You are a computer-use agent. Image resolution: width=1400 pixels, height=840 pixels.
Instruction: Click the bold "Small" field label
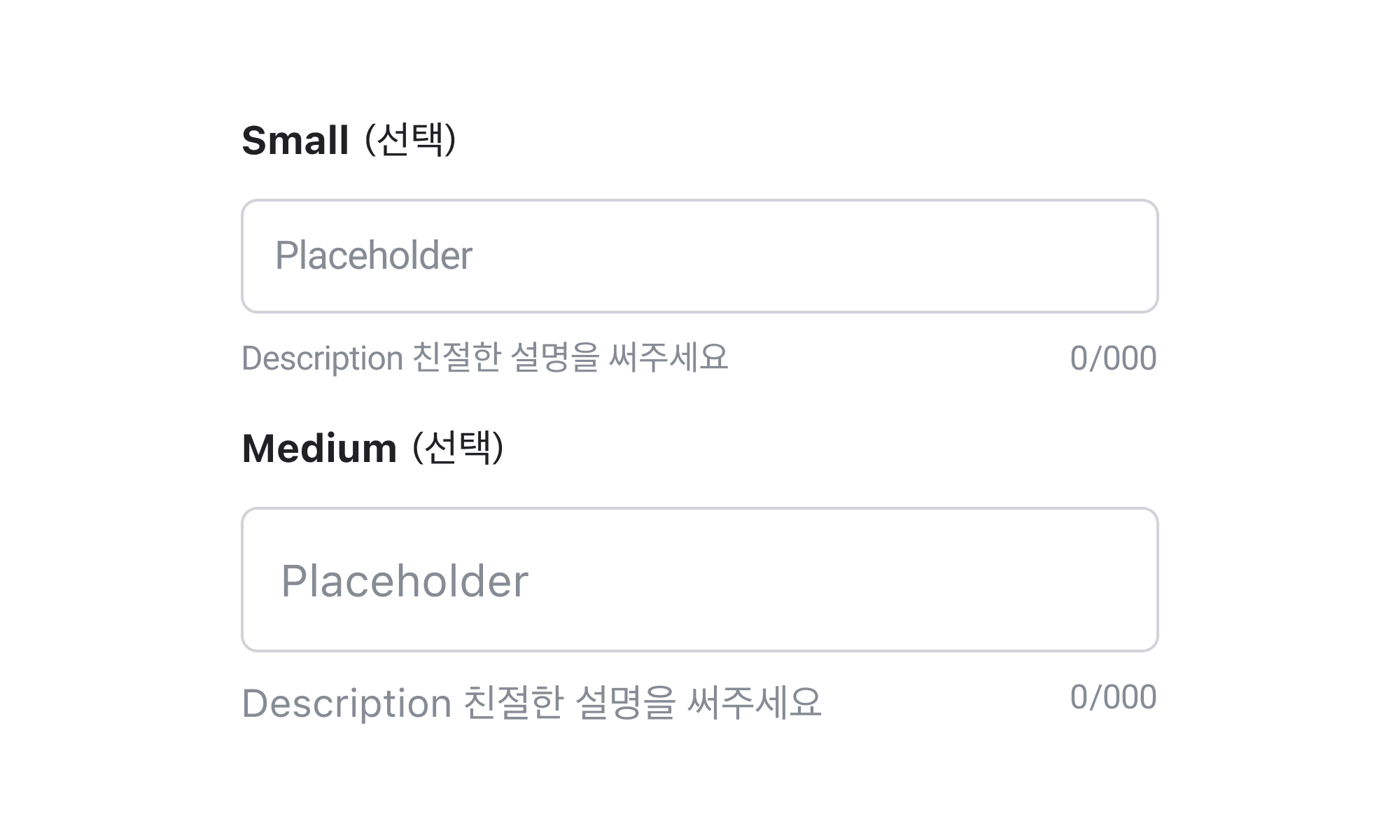tap(295, 140)
